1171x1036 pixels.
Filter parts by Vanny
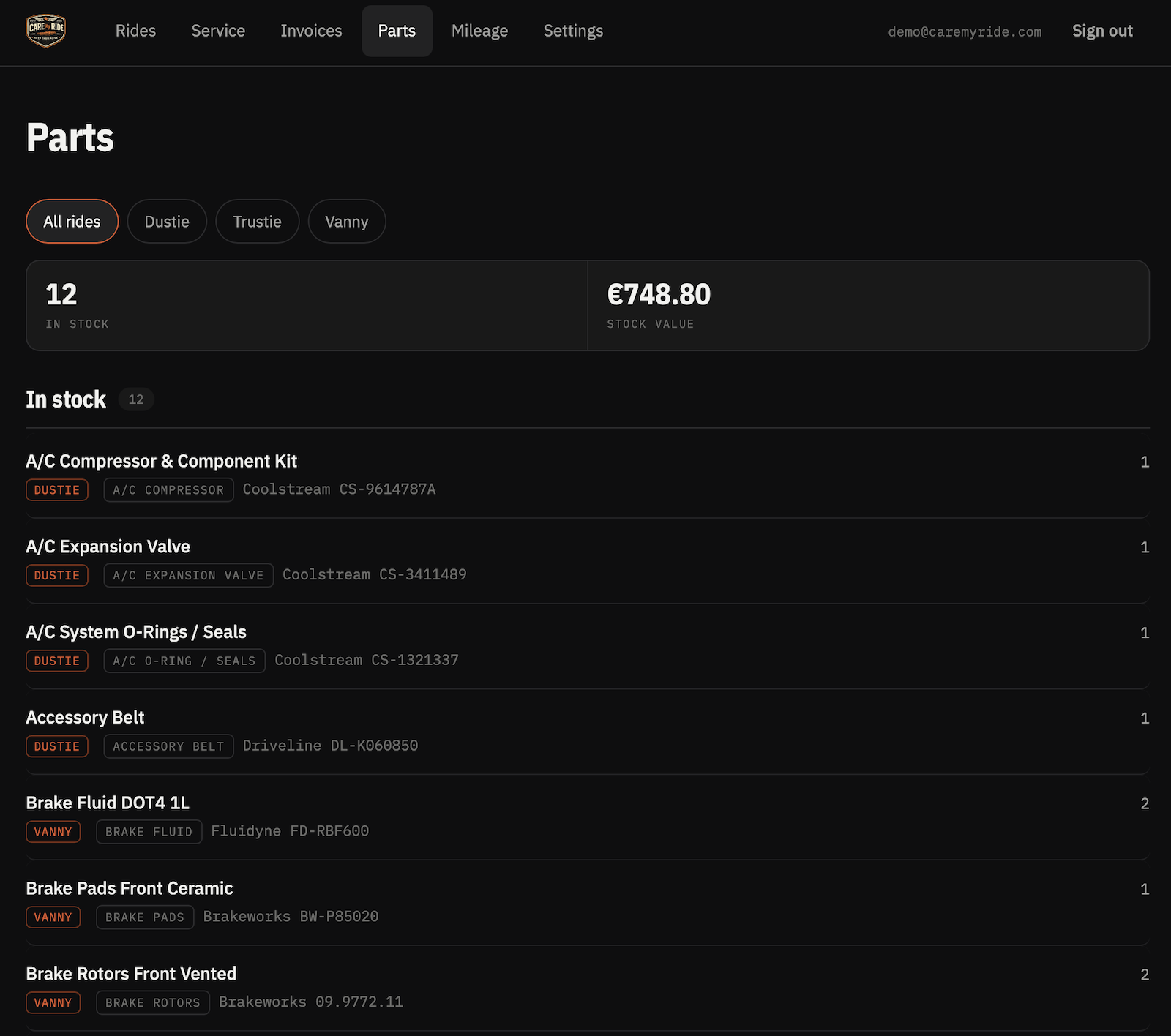346,222
